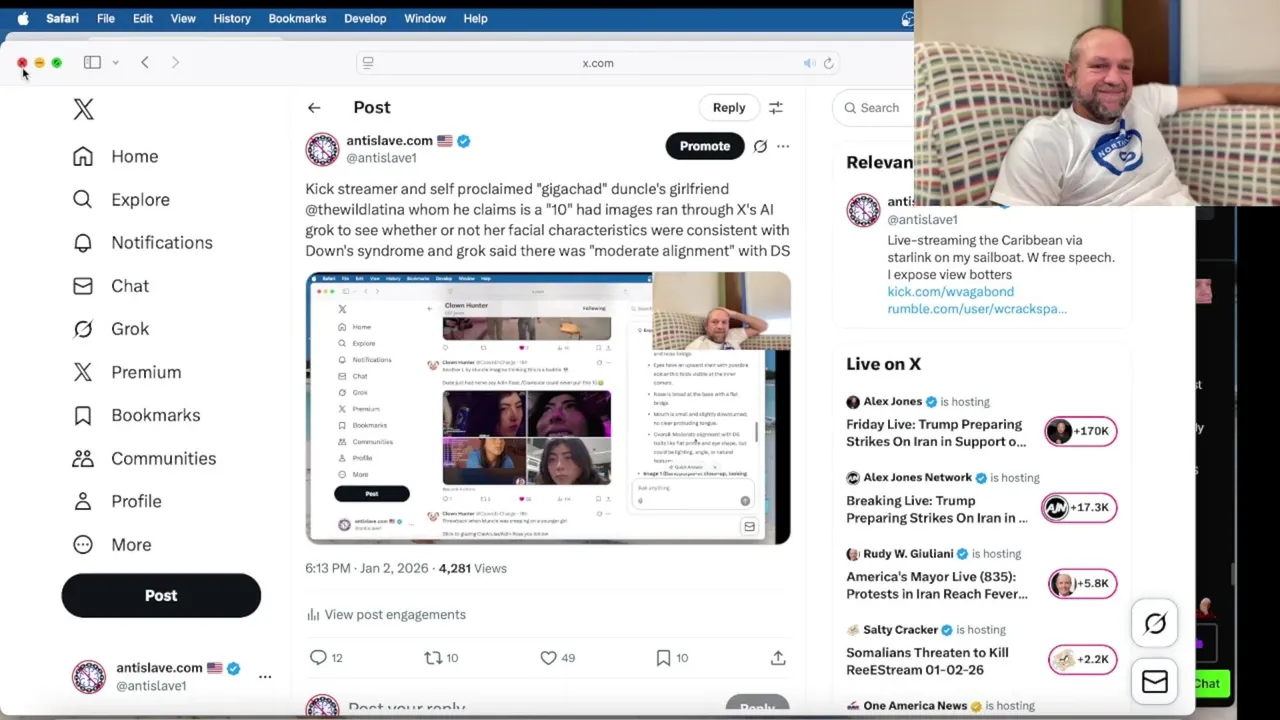Open Safari's sidebar toggle button

(x=92, y=63)
